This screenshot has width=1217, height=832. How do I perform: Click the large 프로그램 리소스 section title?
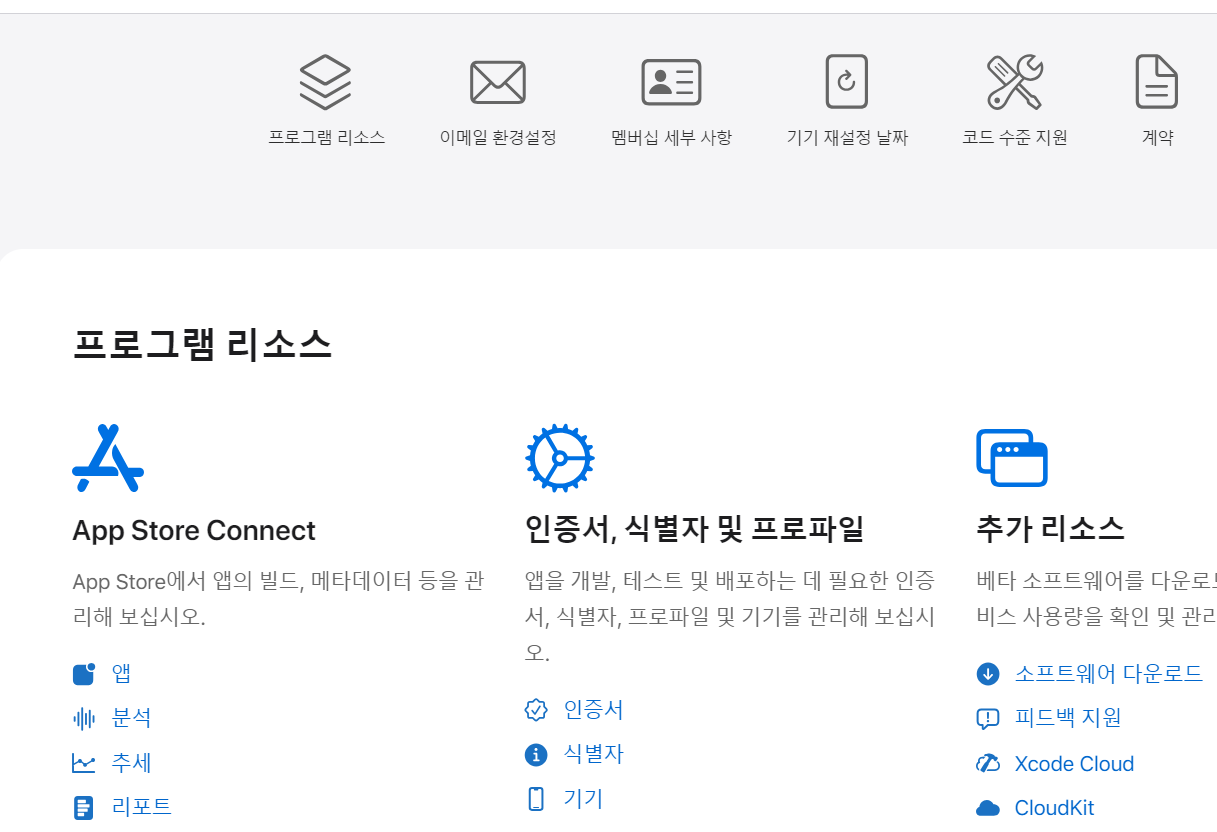pyautogui.click(x=202, y=345)
